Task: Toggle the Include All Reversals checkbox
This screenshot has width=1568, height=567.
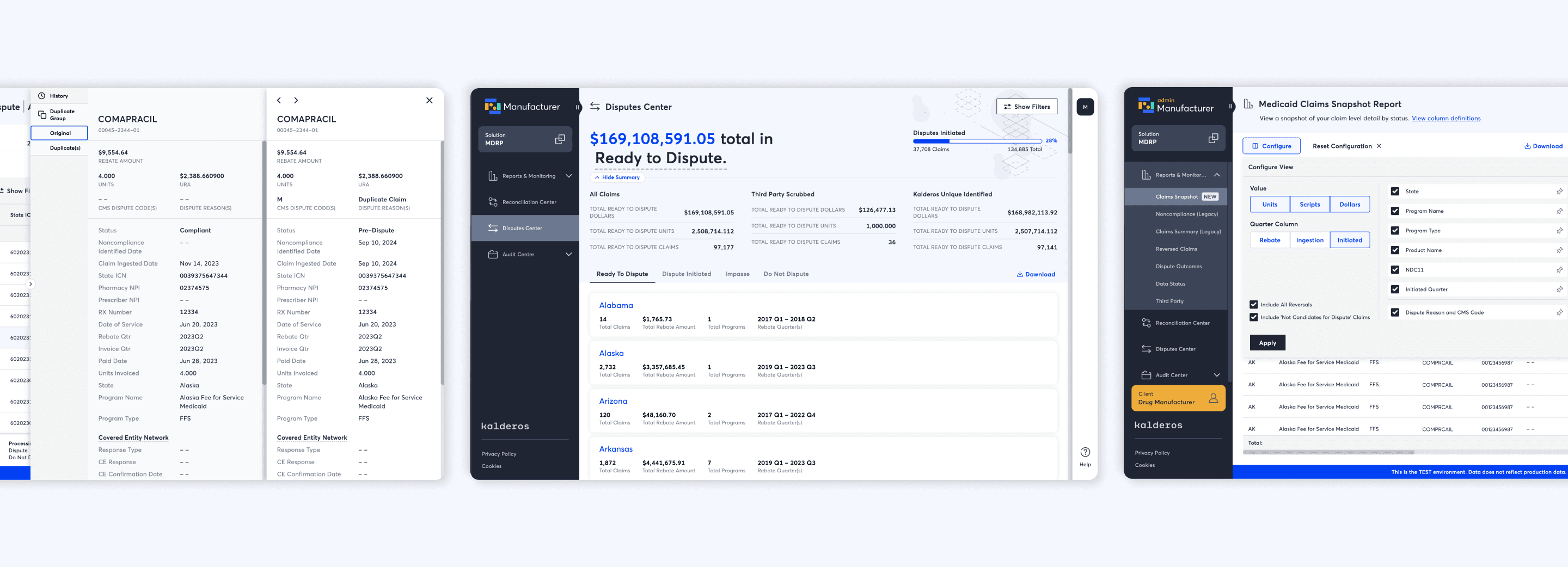Action: pyautogui.click(x=1254, y=304)
